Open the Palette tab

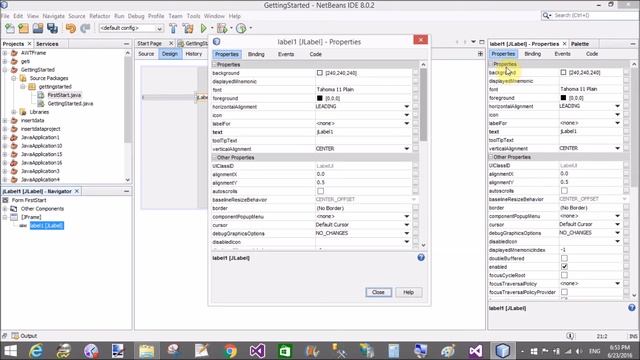tap(580, 44)
